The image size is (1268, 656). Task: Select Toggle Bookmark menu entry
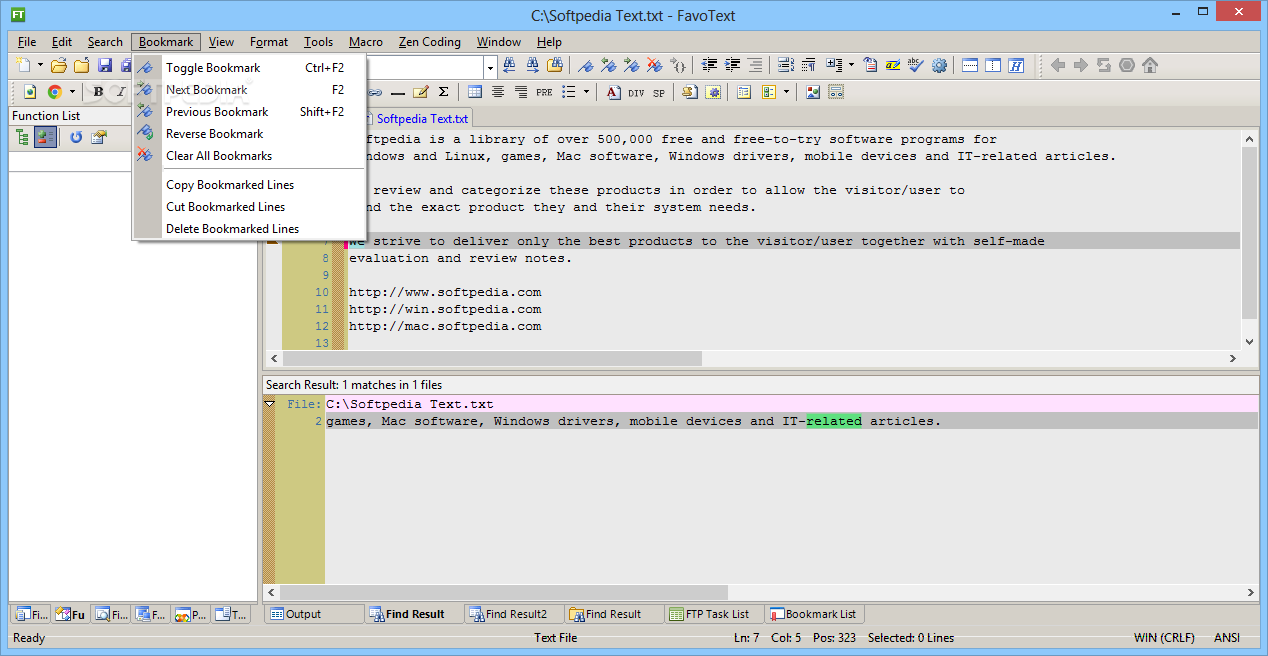(250, 68)
